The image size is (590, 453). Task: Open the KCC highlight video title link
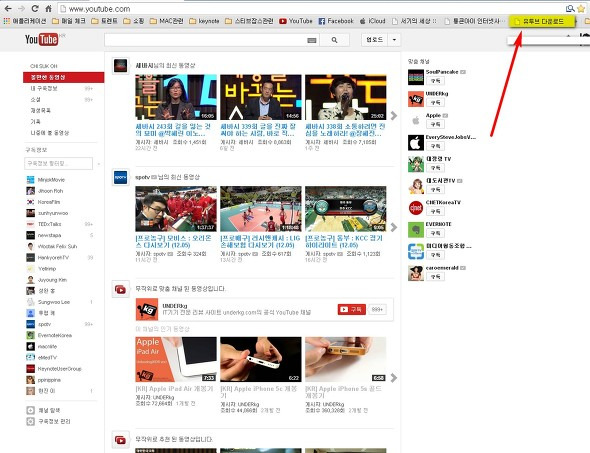point(344,242)
